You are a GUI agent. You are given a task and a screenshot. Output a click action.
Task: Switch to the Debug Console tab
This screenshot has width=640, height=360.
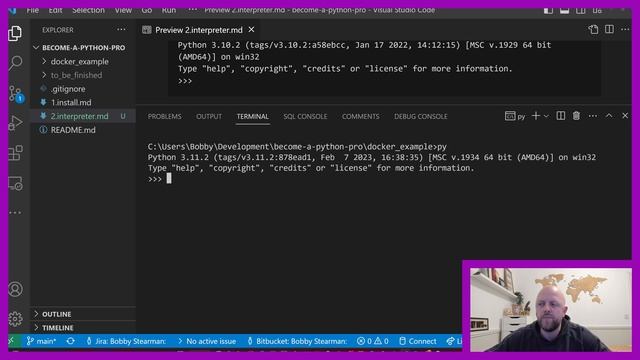coord(420,116)
